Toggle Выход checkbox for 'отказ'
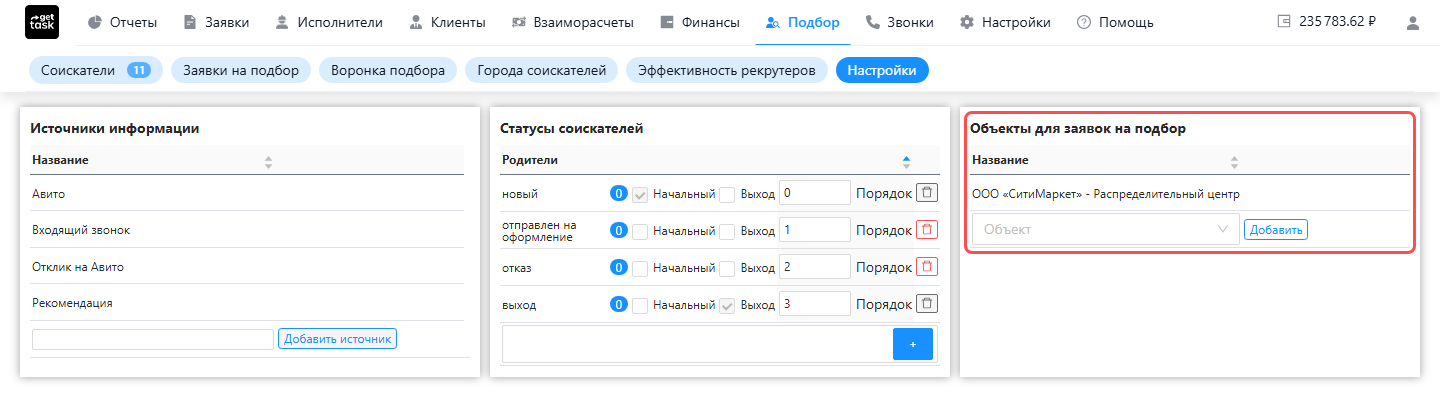1440x400 pixels. pos(727,268)
